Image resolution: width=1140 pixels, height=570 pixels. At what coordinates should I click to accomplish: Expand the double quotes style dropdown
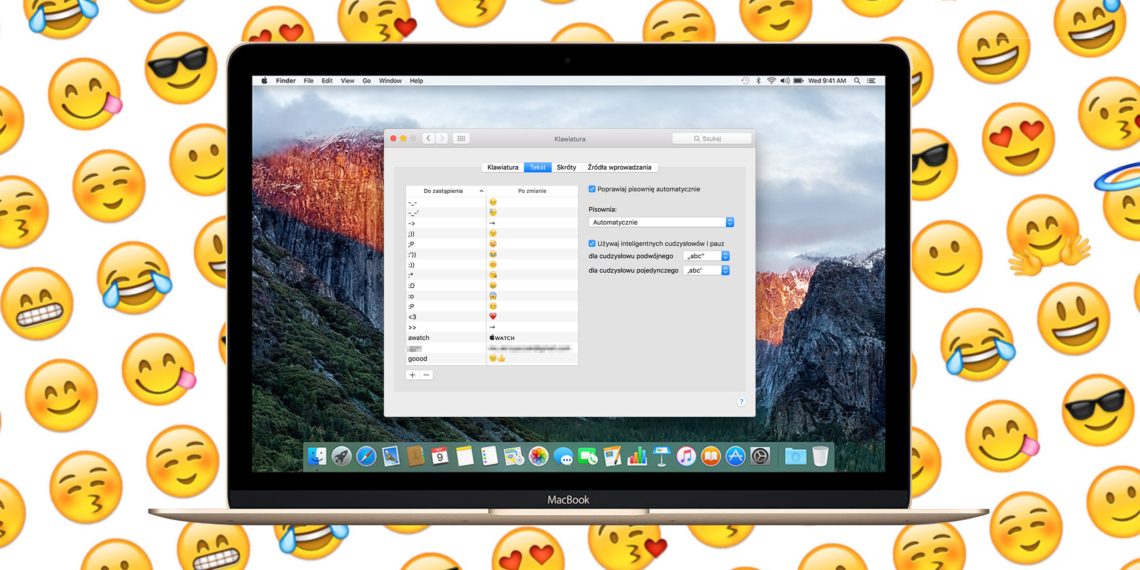pyautogui.click(x=707, y=256)
